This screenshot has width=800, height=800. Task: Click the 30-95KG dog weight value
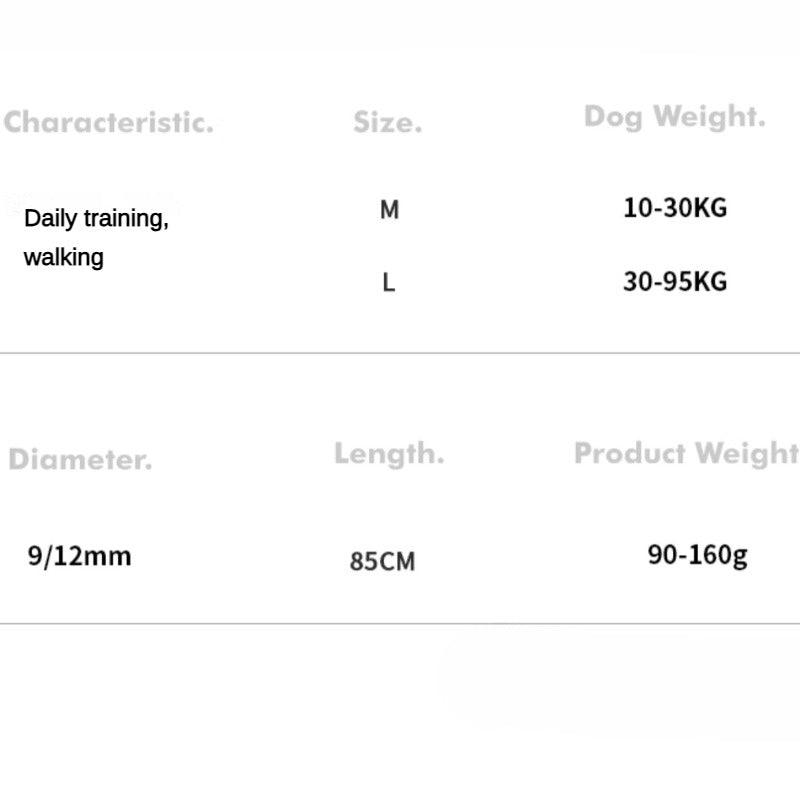tap(675, 282)
